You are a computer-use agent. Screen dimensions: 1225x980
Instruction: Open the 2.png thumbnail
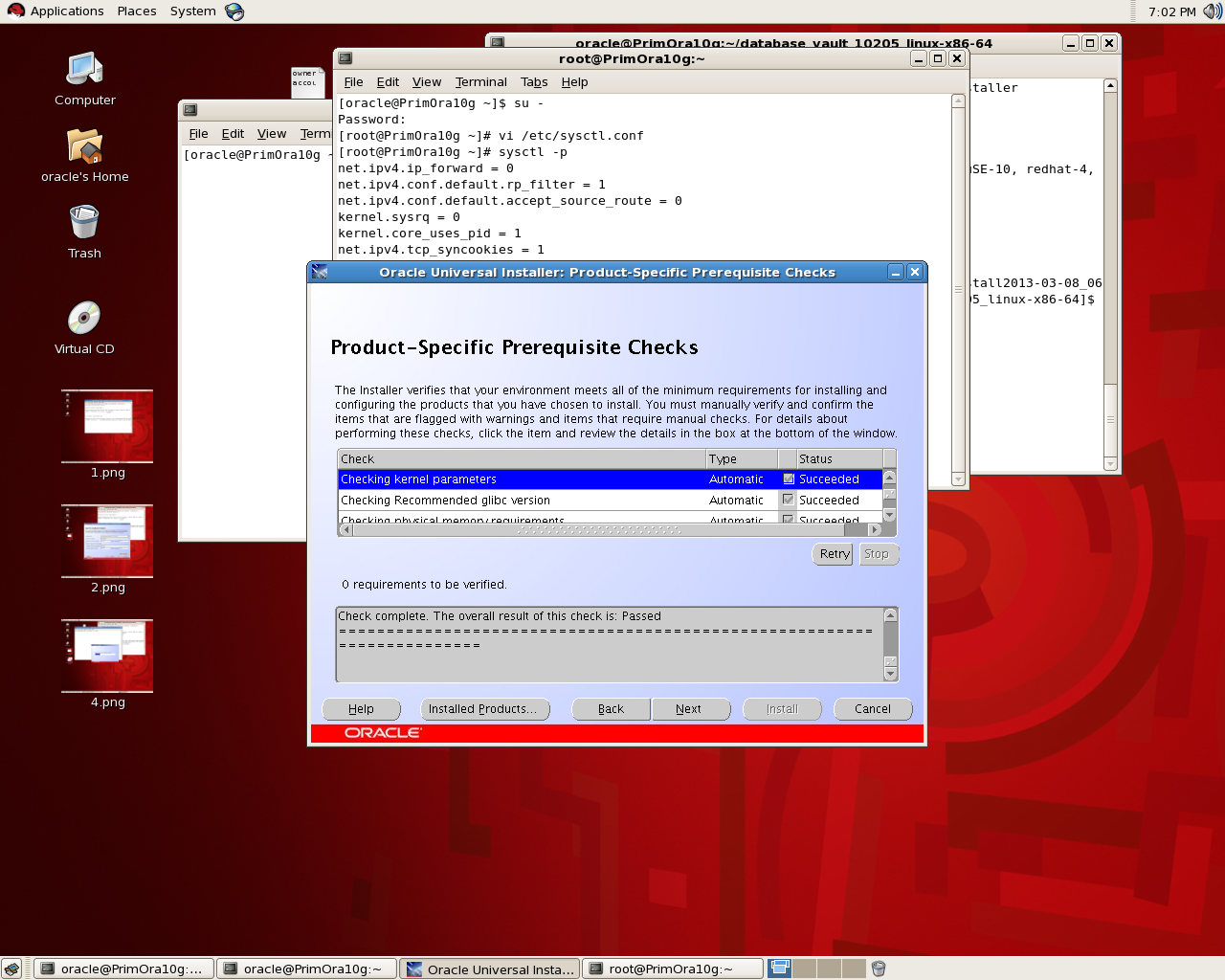pyautogui.click(x=107, y=542)
